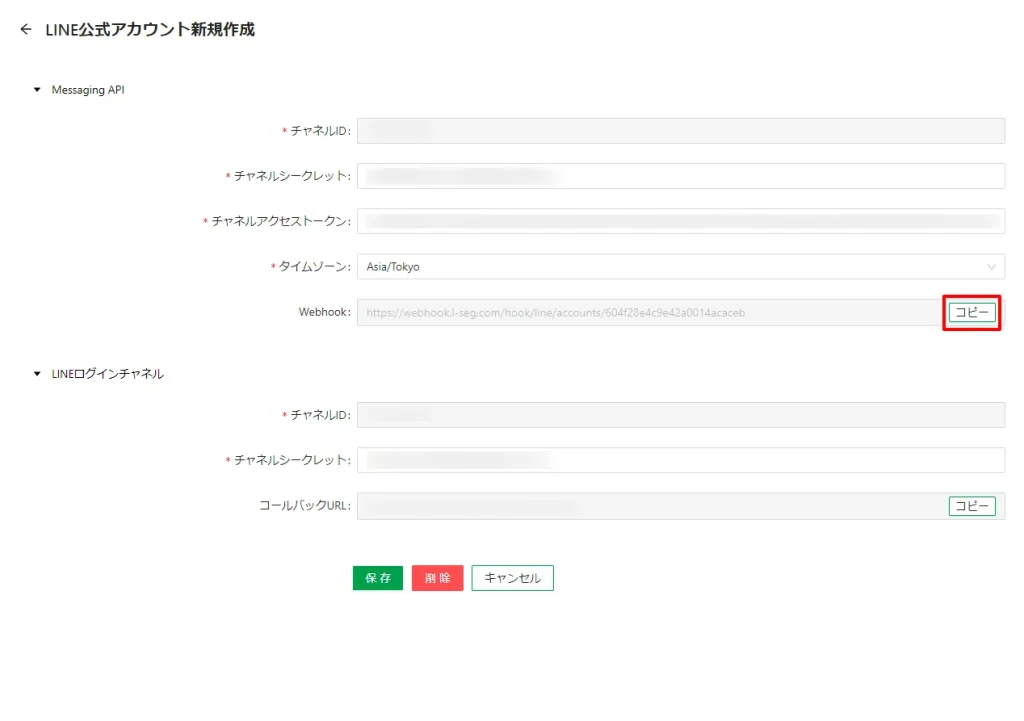Click the Messaging API heading text

pyautogui.click(x=88, y=89)
